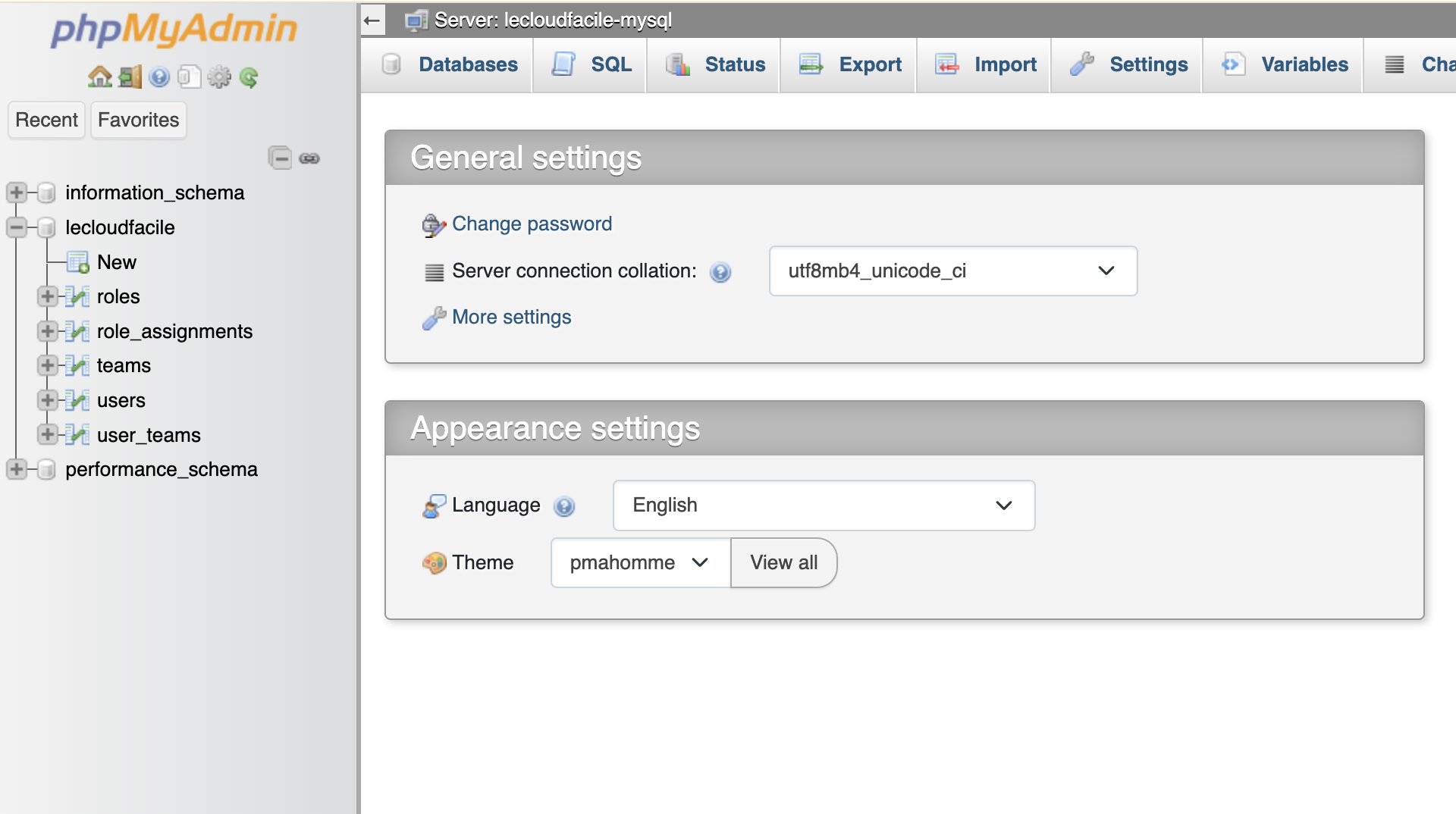Open phpMyAdmin documentation question mark icon
The image size is (1456, 814).
(159, 77)
